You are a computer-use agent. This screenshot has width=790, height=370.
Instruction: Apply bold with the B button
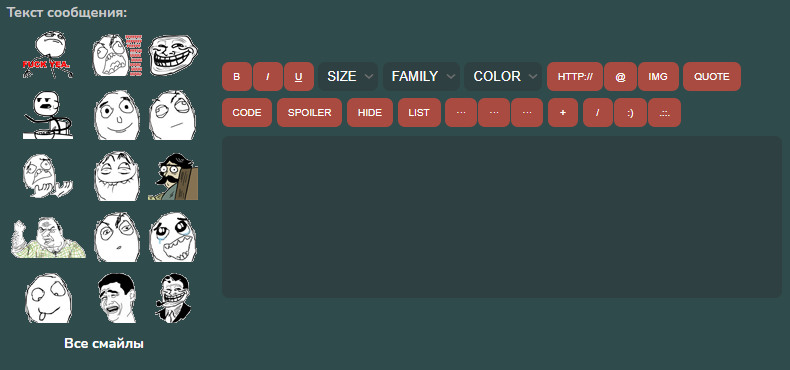237,77
